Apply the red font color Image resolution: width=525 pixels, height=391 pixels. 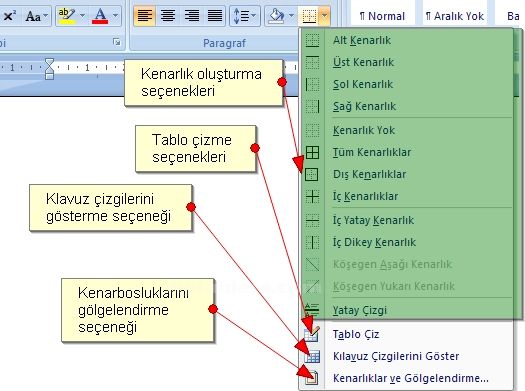coord(100,16)
